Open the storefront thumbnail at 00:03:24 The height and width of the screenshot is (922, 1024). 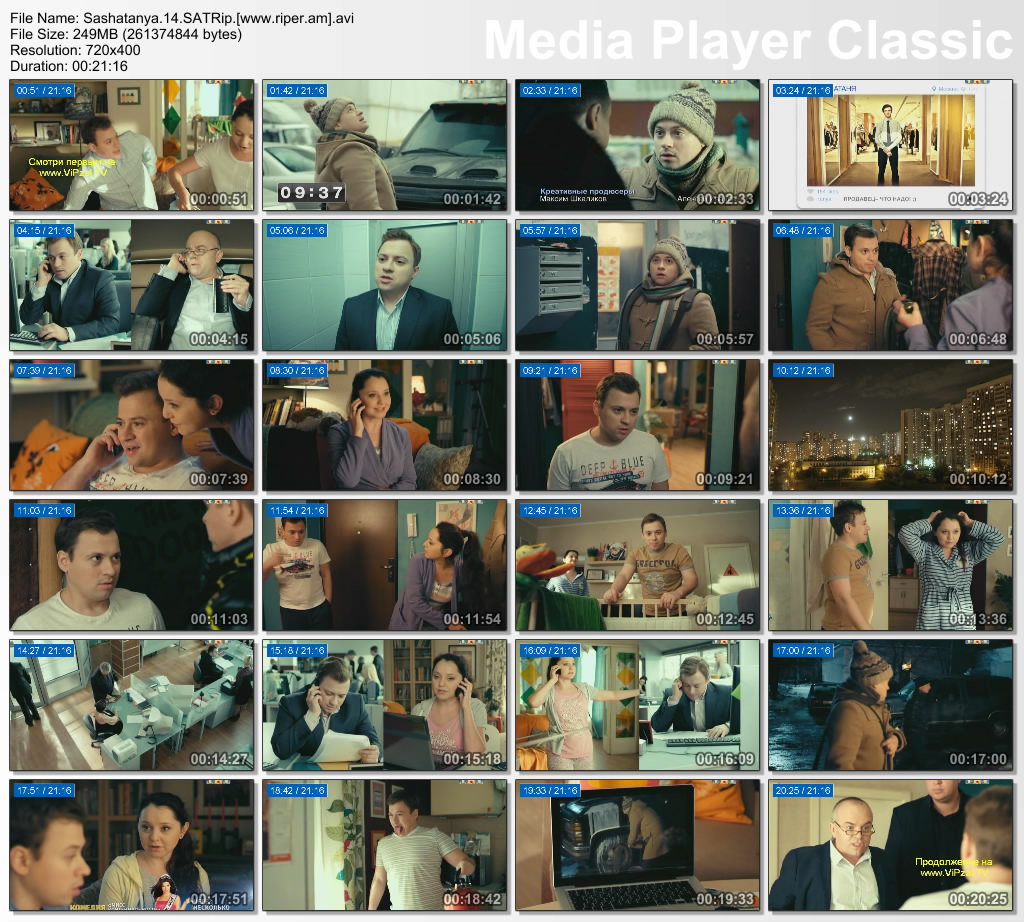click(x=891, y=145)
